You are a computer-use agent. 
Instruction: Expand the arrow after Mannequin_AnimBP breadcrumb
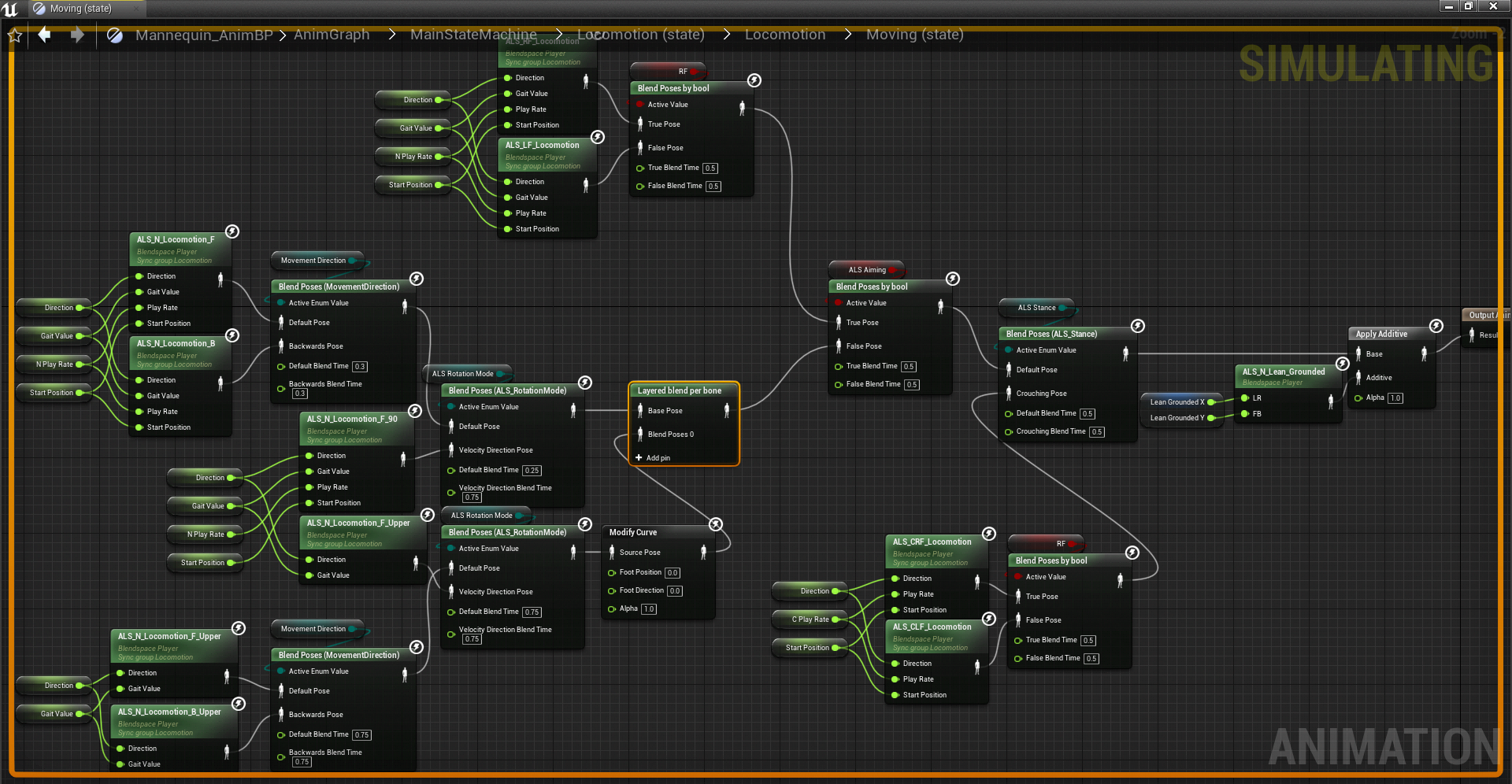tap(282, 35)
